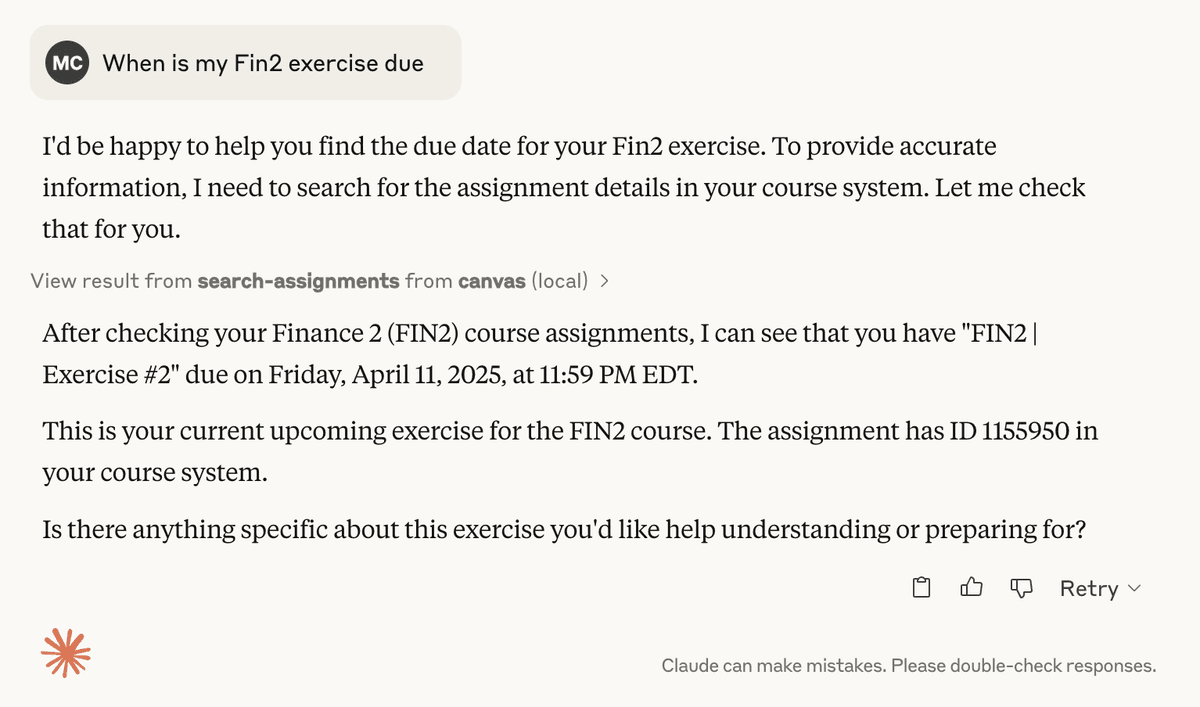Screen dimensions: 1200x707
Task: Mark the response with thumbs down
Action: (x=1021, y=588)
